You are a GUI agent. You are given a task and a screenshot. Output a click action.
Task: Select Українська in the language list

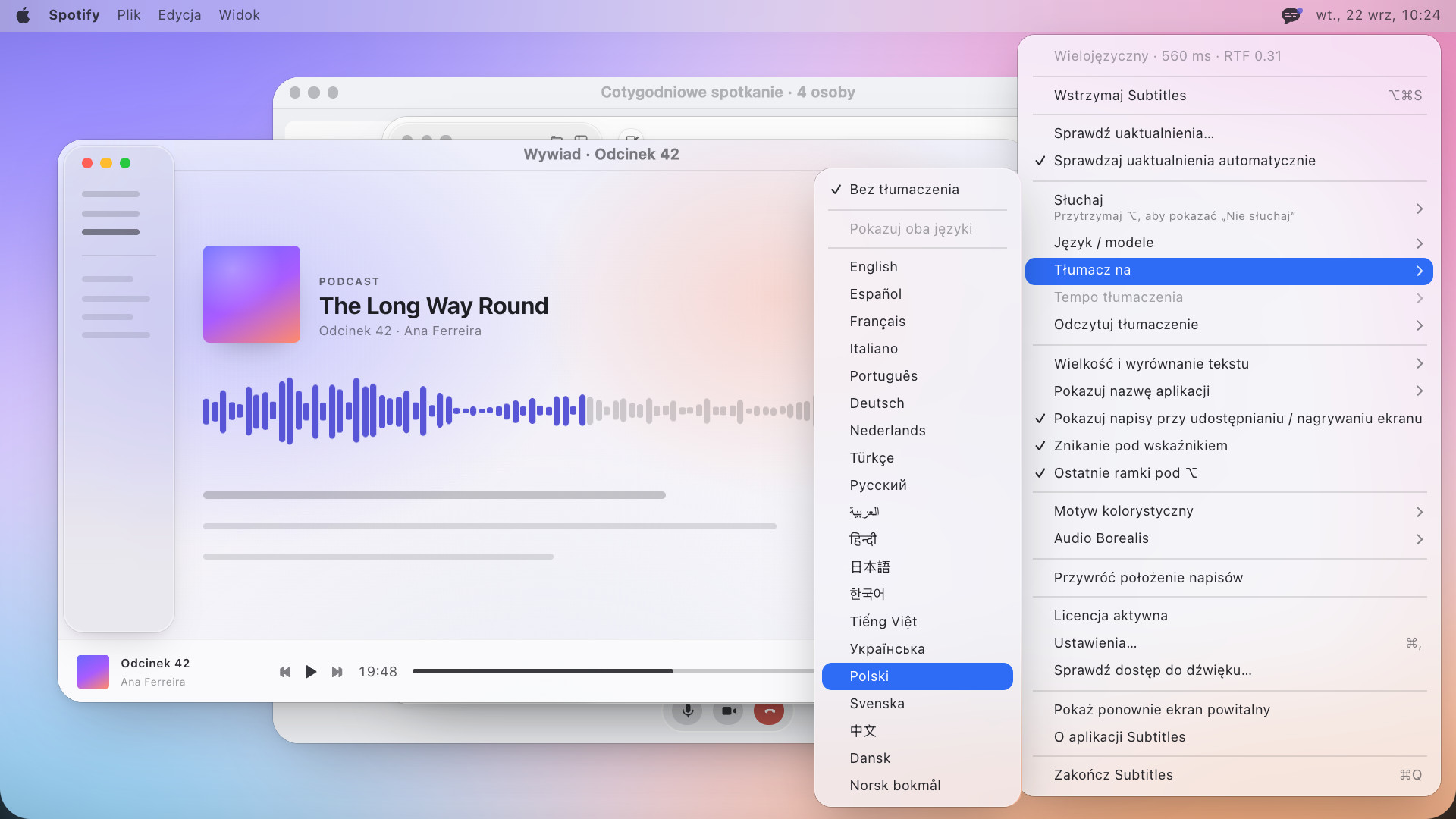point(917,649)
